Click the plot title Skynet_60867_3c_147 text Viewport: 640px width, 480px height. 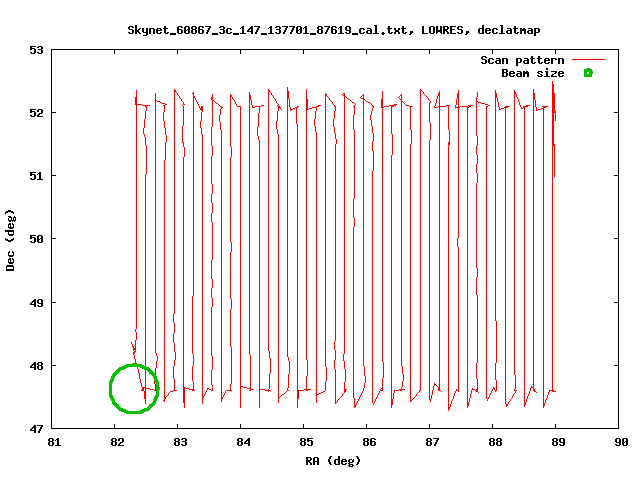tap(334, 30)
